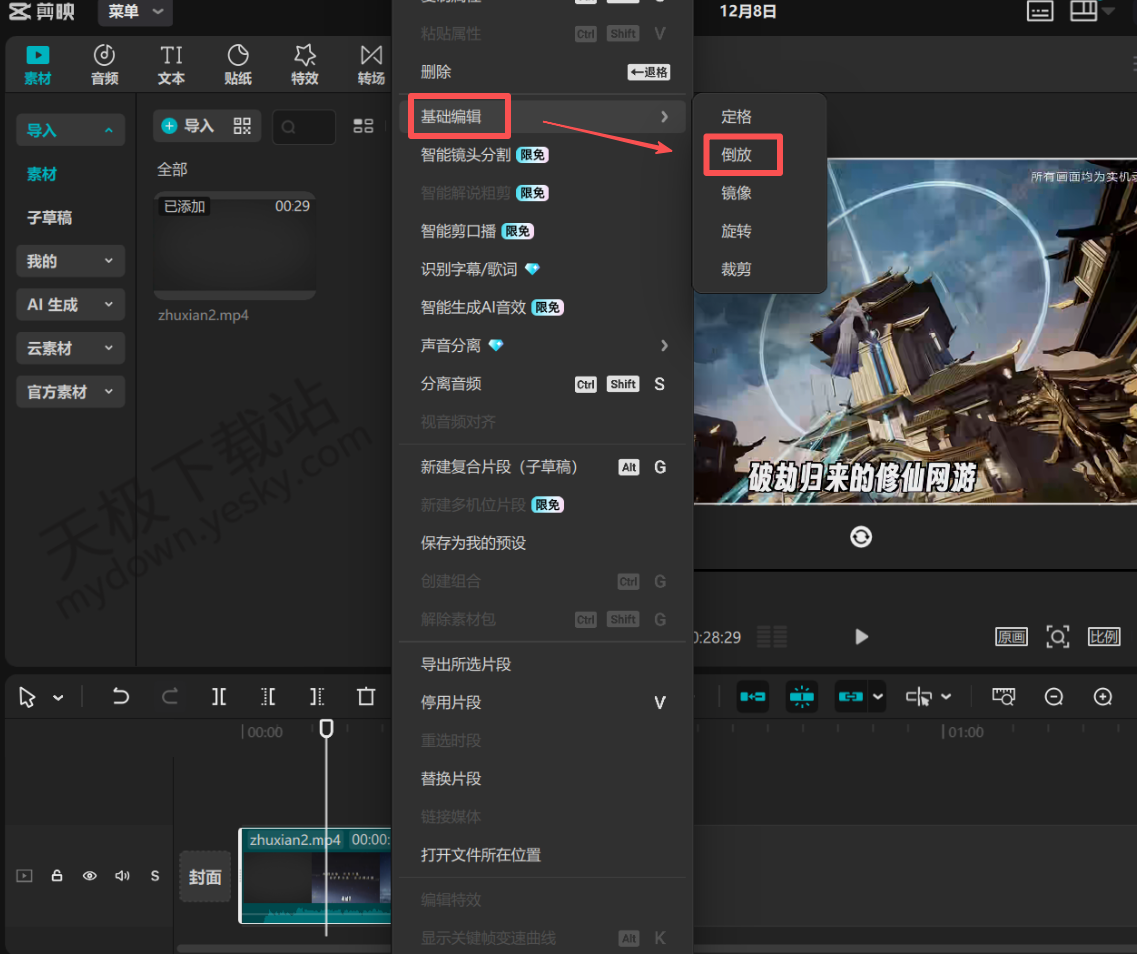This screenshot has width=1137, height=954.
Task: Click the fullscreen preview magnifier icon
Action: pyautogui.click(x=1057, y=636)
